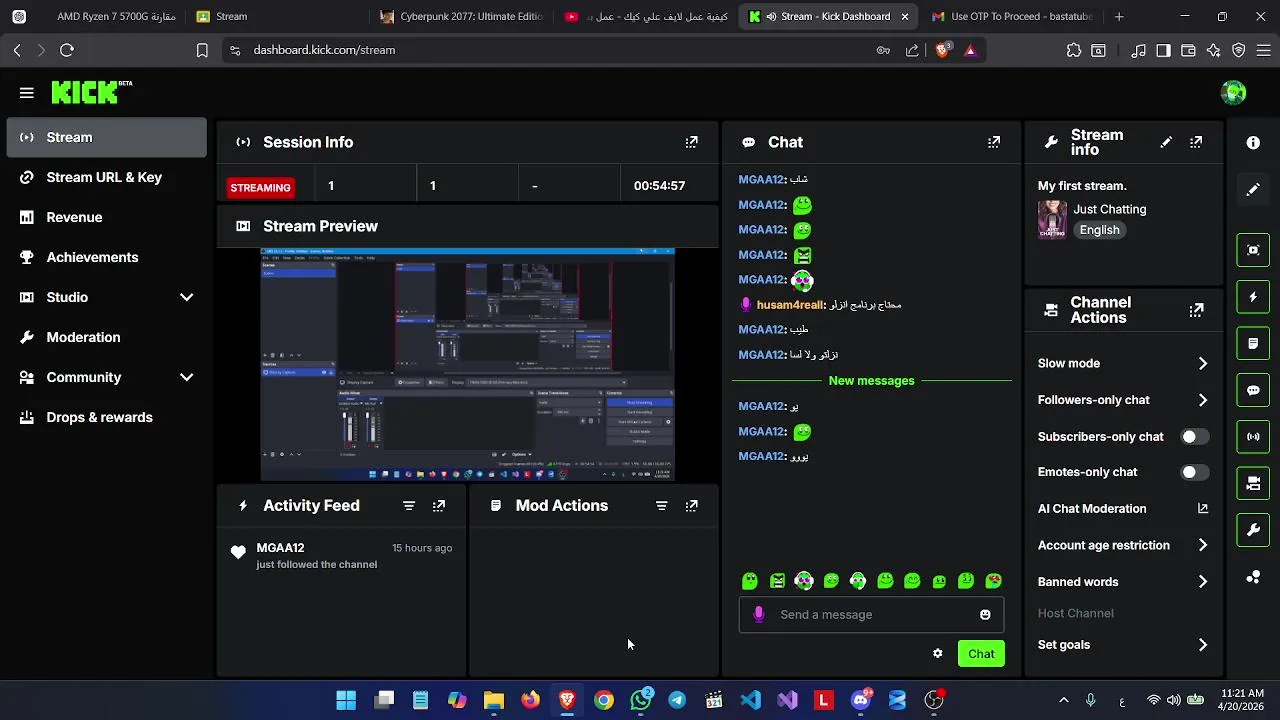The width and height of the screenshot is (1280, 720).
Task: Open File Explorer from the taskbar
Action: [494, 700]
